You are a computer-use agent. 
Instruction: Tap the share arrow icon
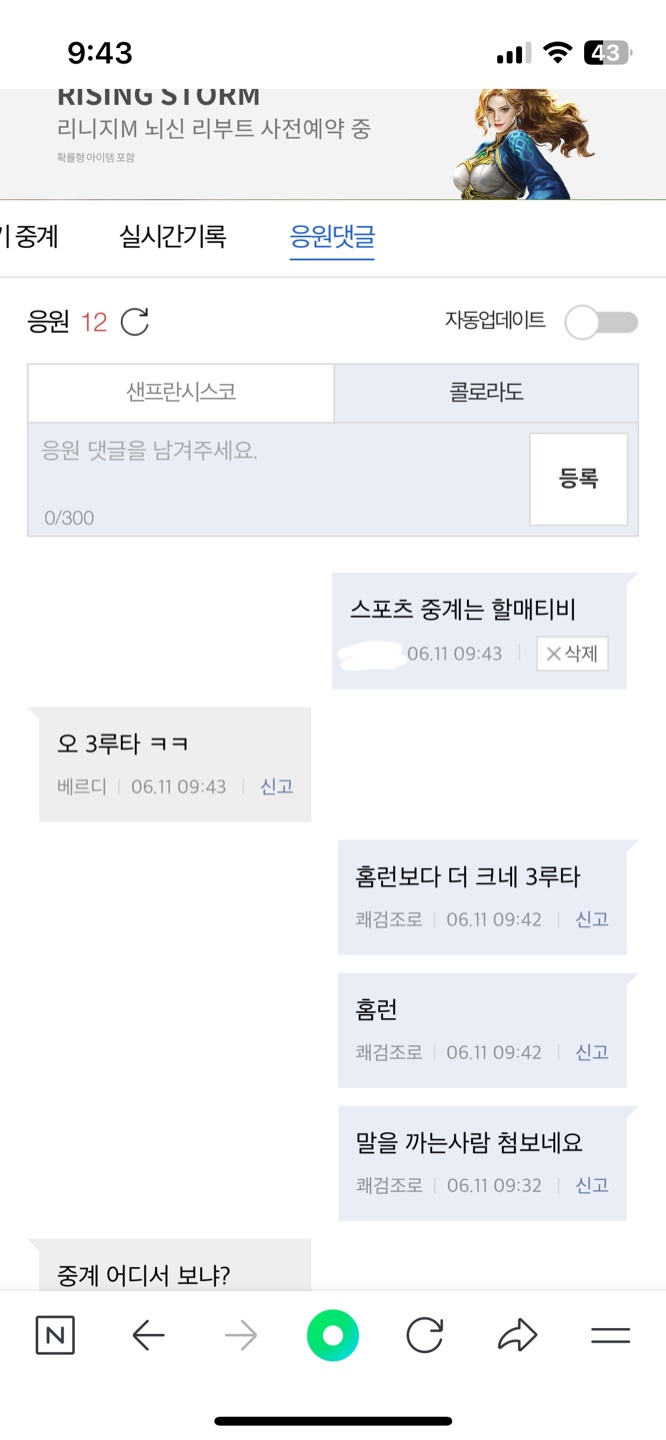[517, 1335]
